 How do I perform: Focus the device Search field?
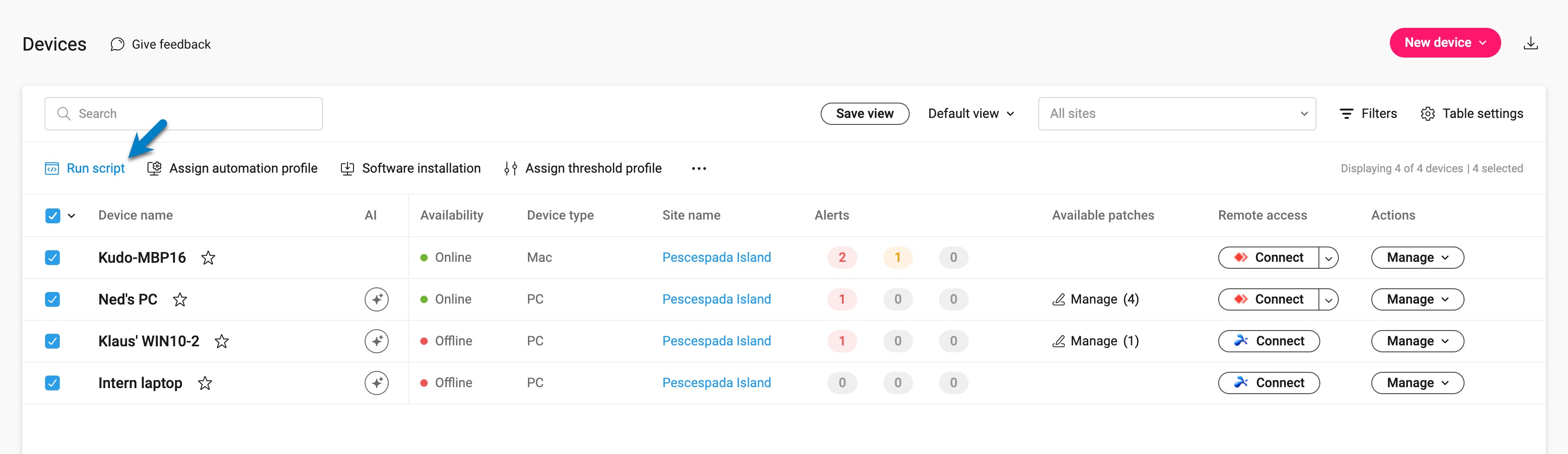(183, 114)
